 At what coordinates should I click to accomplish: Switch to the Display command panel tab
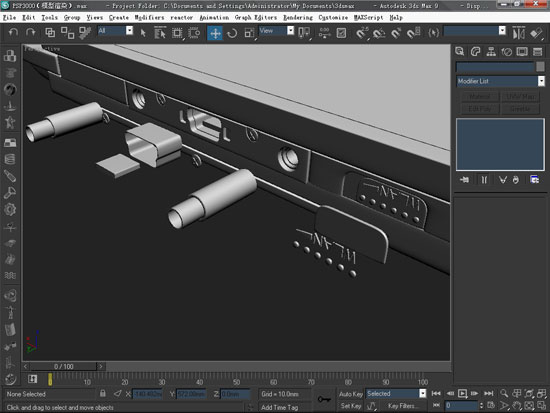(522, 52)
